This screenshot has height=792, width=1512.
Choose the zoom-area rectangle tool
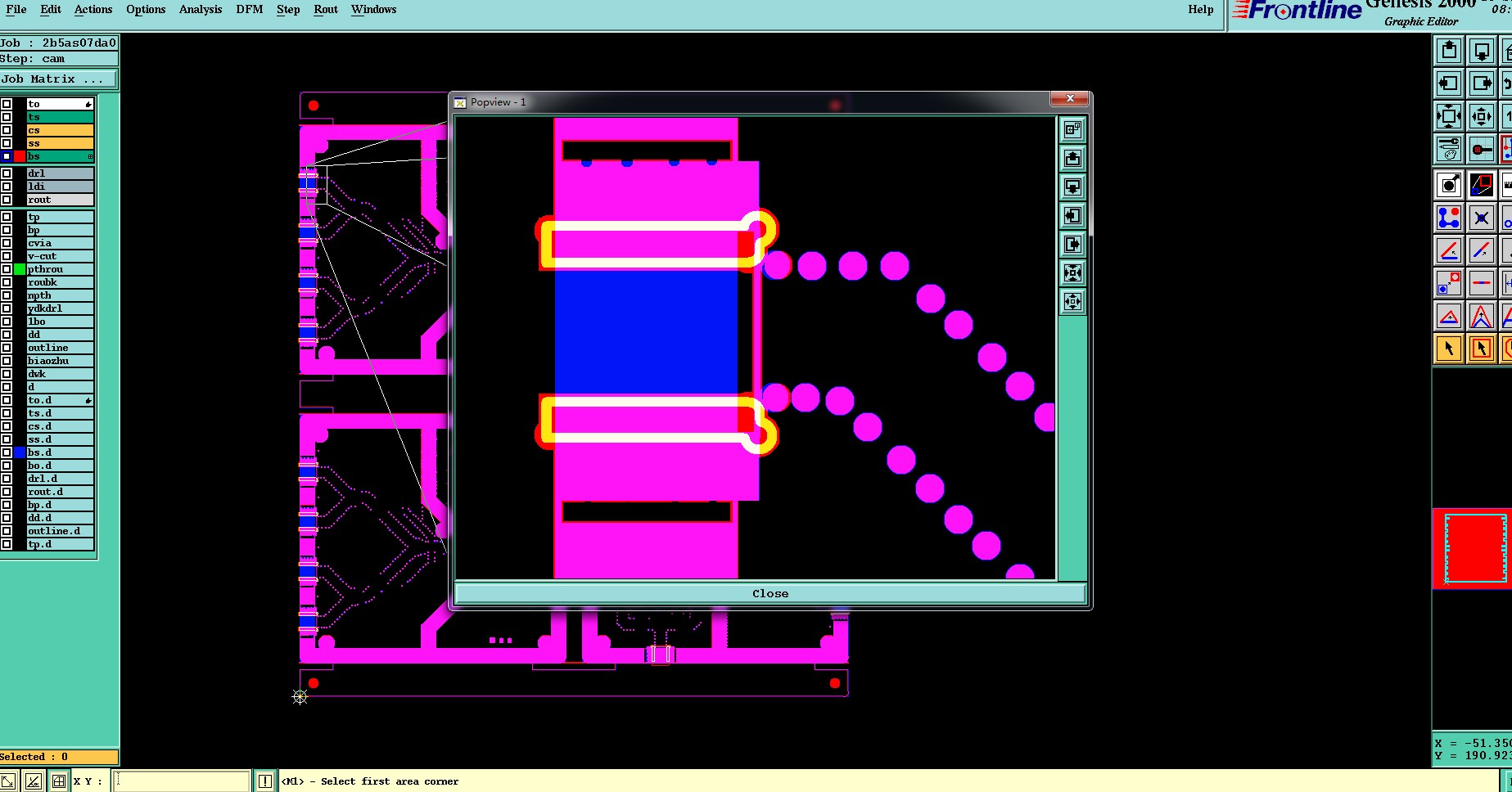(x=1482, y=185)
